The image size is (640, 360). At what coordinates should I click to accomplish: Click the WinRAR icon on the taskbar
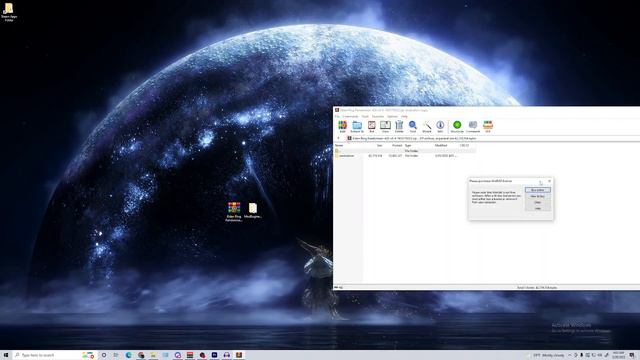click(239, 355)
